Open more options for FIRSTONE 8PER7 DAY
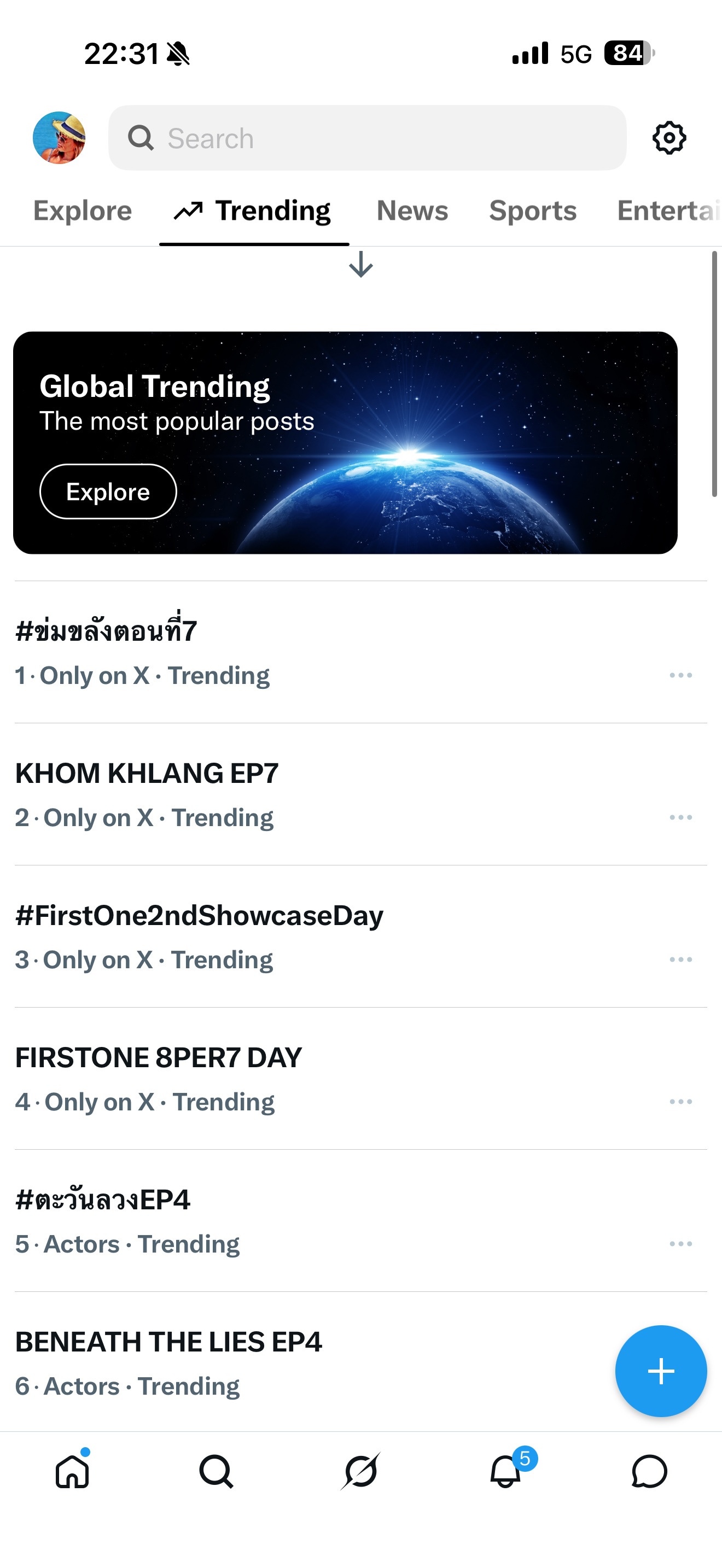 pyautogui.click(x=680, y=1101)
